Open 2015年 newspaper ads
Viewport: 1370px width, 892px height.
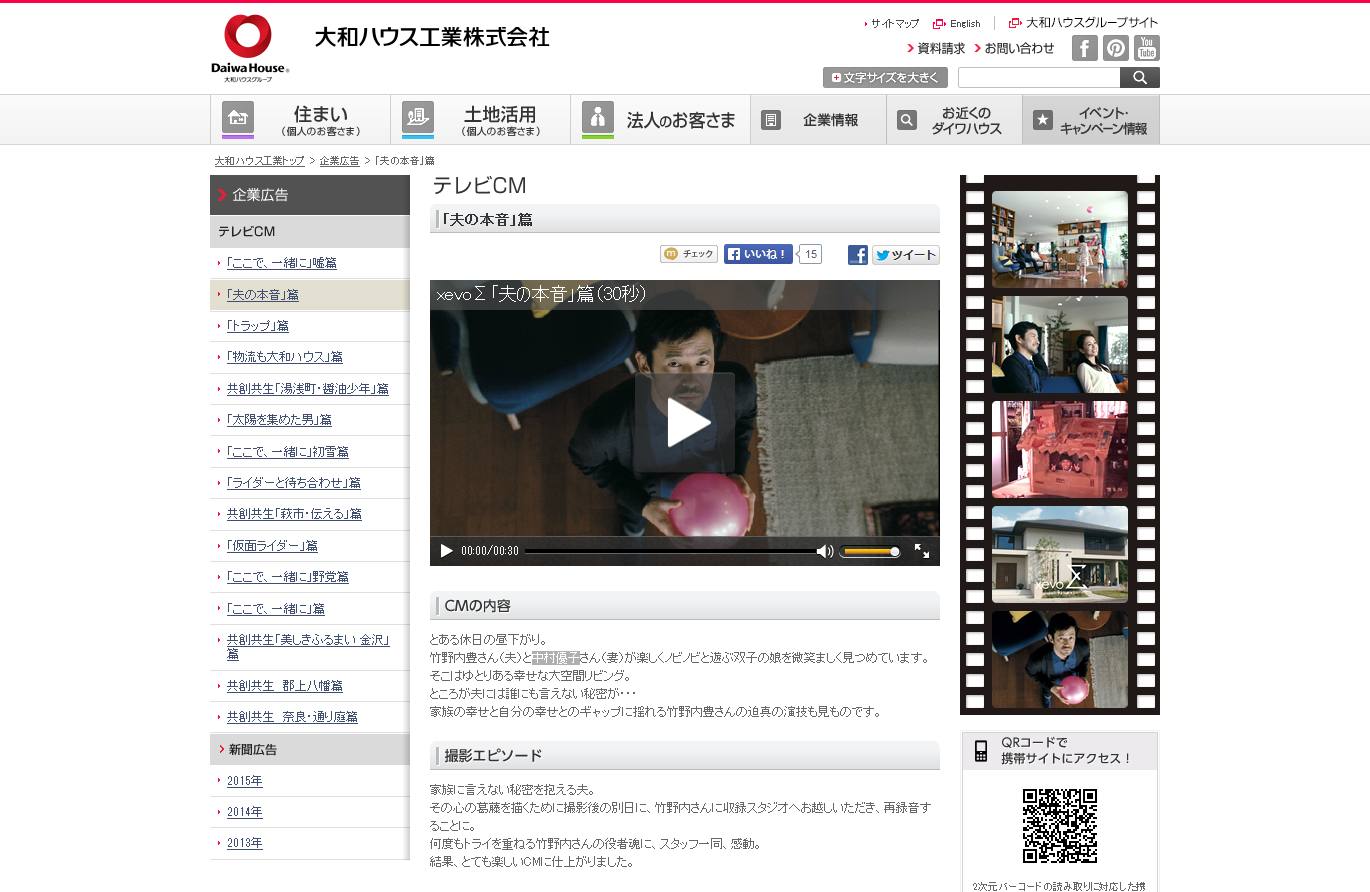[x=244, y=781]
